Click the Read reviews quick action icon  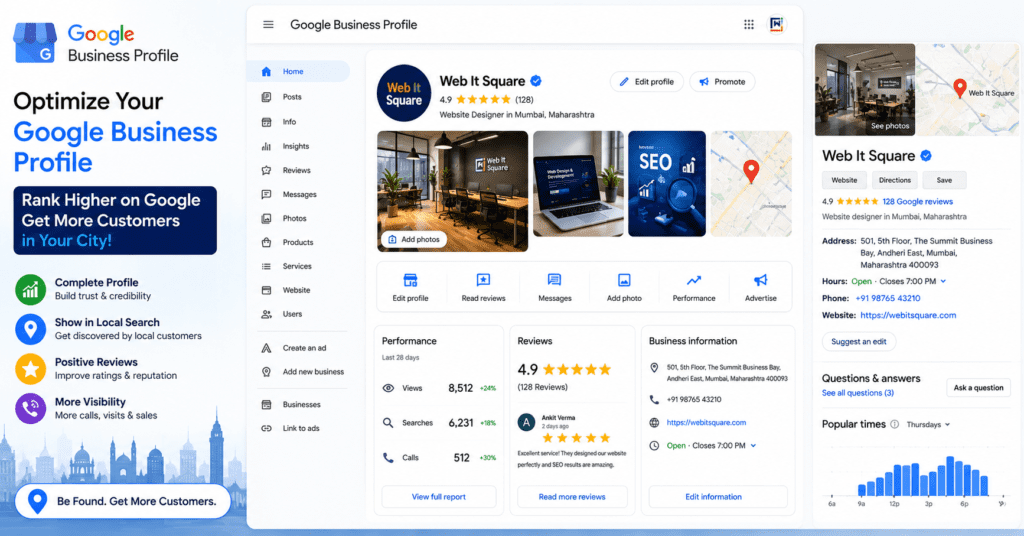[x=483, y=281]
